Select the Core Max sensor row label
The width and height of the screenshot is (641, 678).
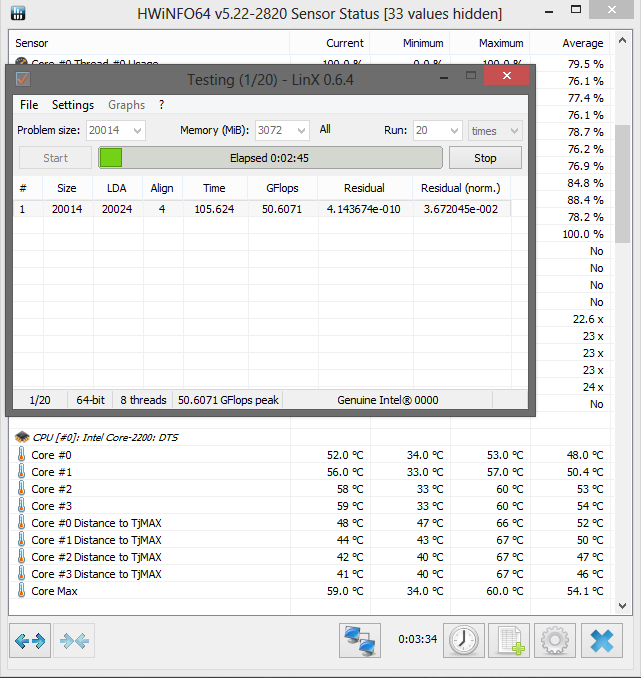tap(54, 591)
